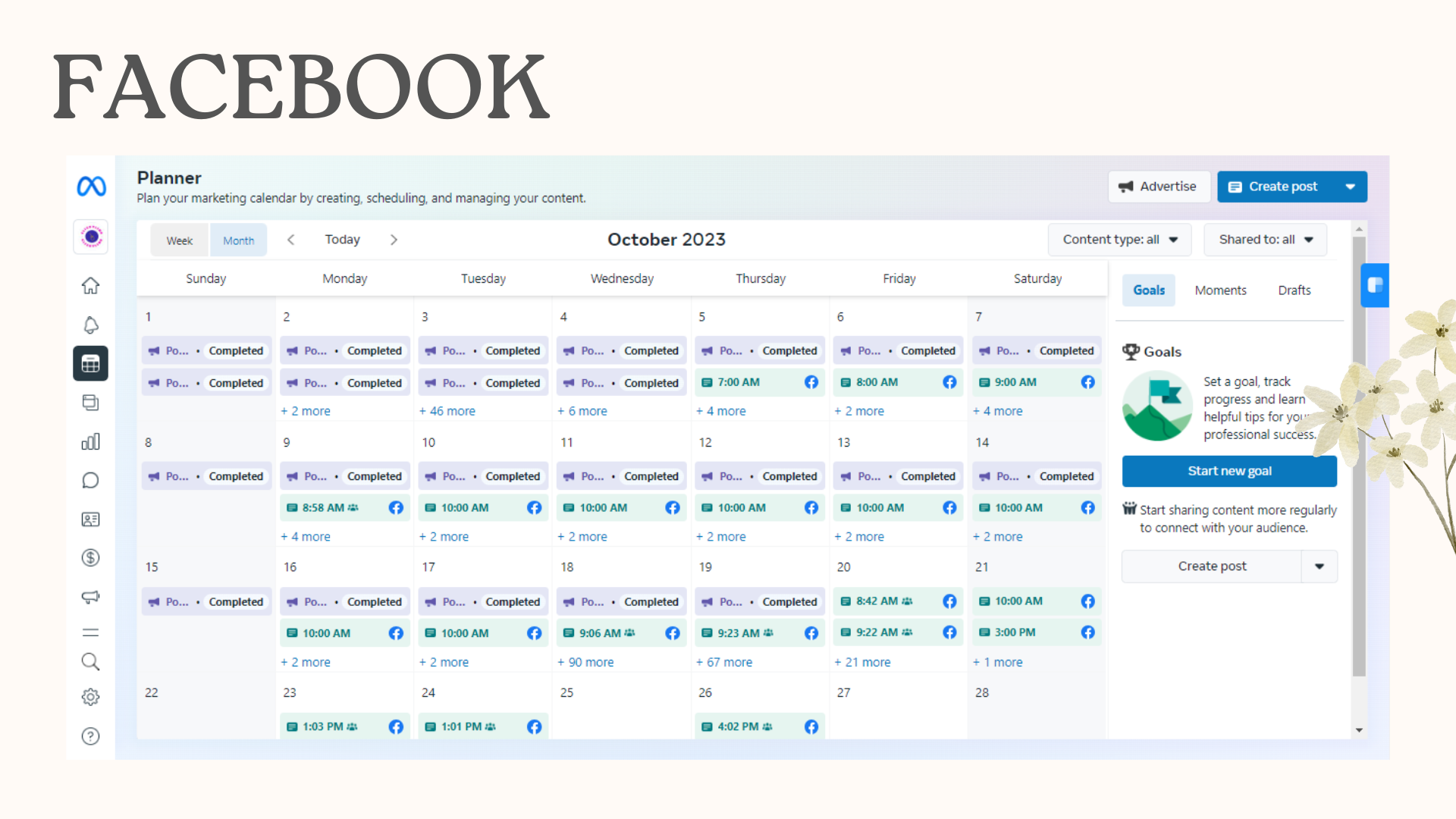Expand the Content type: all dropdown
The height and width of the screenshot is (819, 1456).
pos(1119,240)
